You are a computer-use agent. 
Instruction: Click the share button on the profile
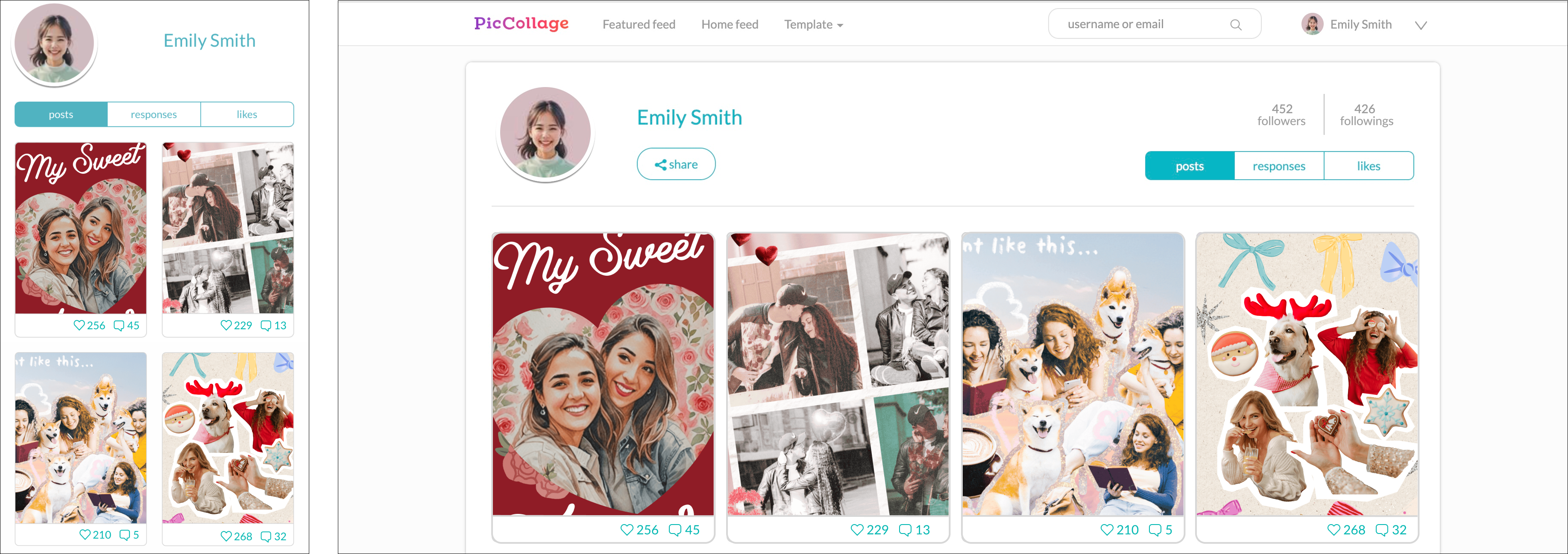point(676,164)
